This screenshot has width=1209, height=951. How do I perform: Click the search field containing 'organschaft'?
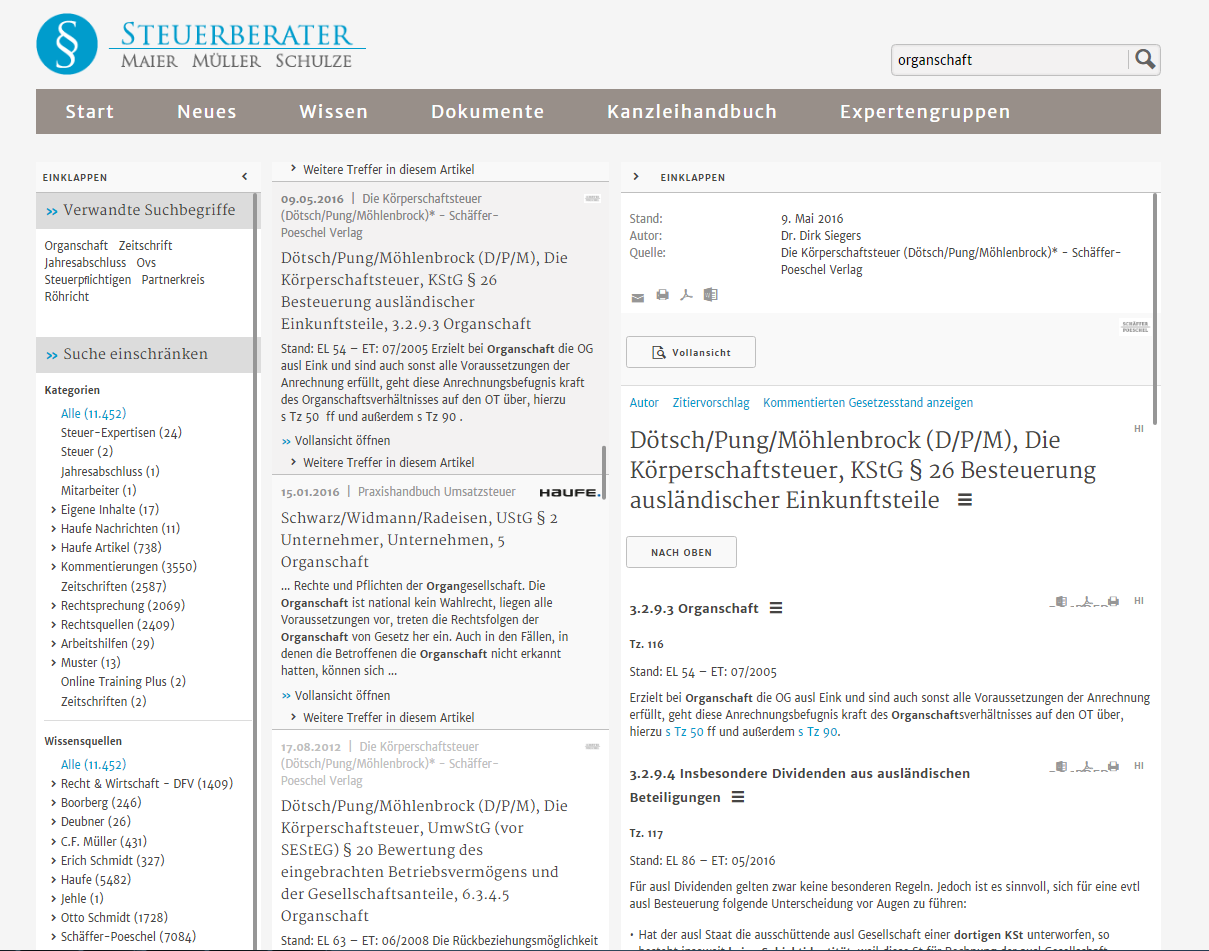click(x=1010, y=60)
